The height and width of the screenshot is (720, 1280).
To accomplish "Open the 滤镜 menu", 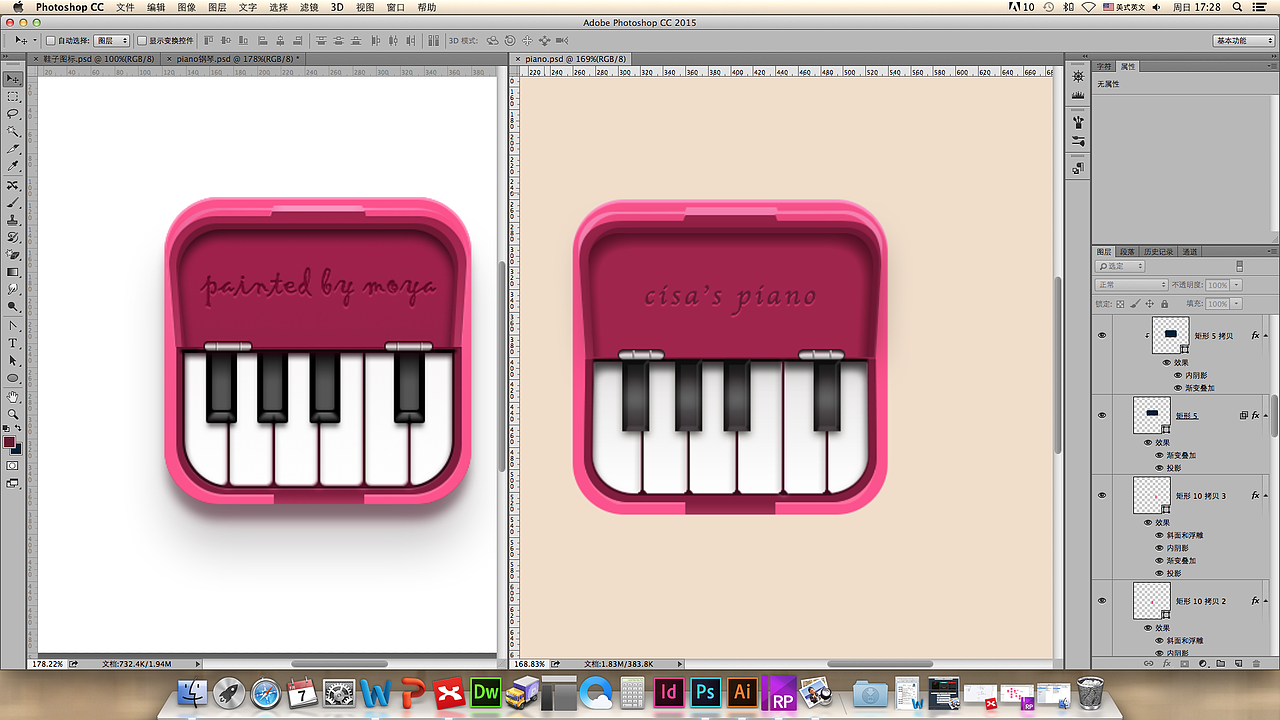I will (x=309, y=7).
